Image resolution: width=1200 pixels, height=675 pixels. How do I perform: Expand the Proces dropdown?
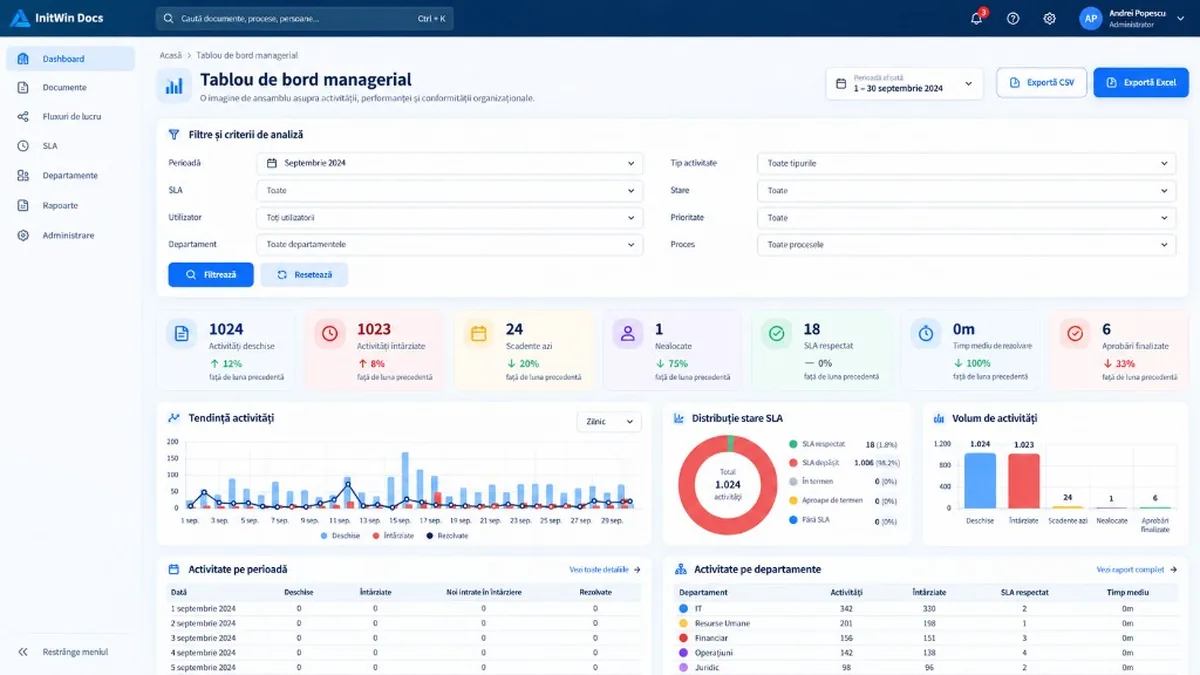(x=966, y=244)
